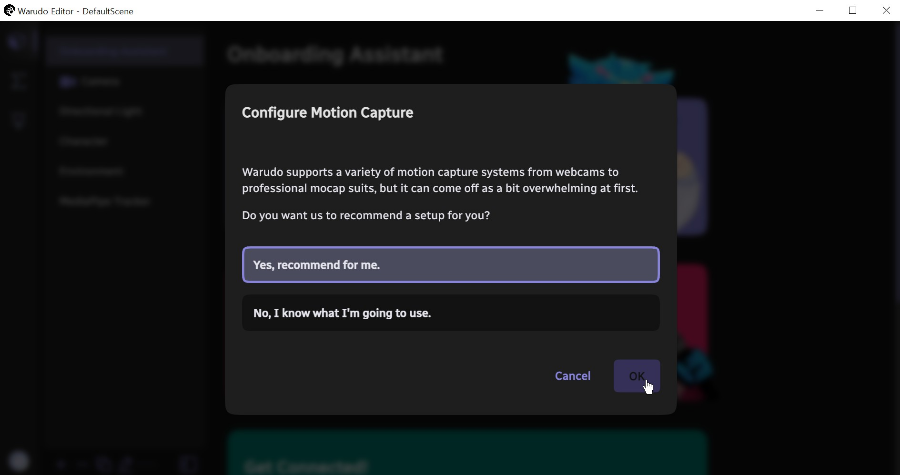Maximize the Warudo Editor window
This screenshot has height=475, width=900.
point(852,10)
